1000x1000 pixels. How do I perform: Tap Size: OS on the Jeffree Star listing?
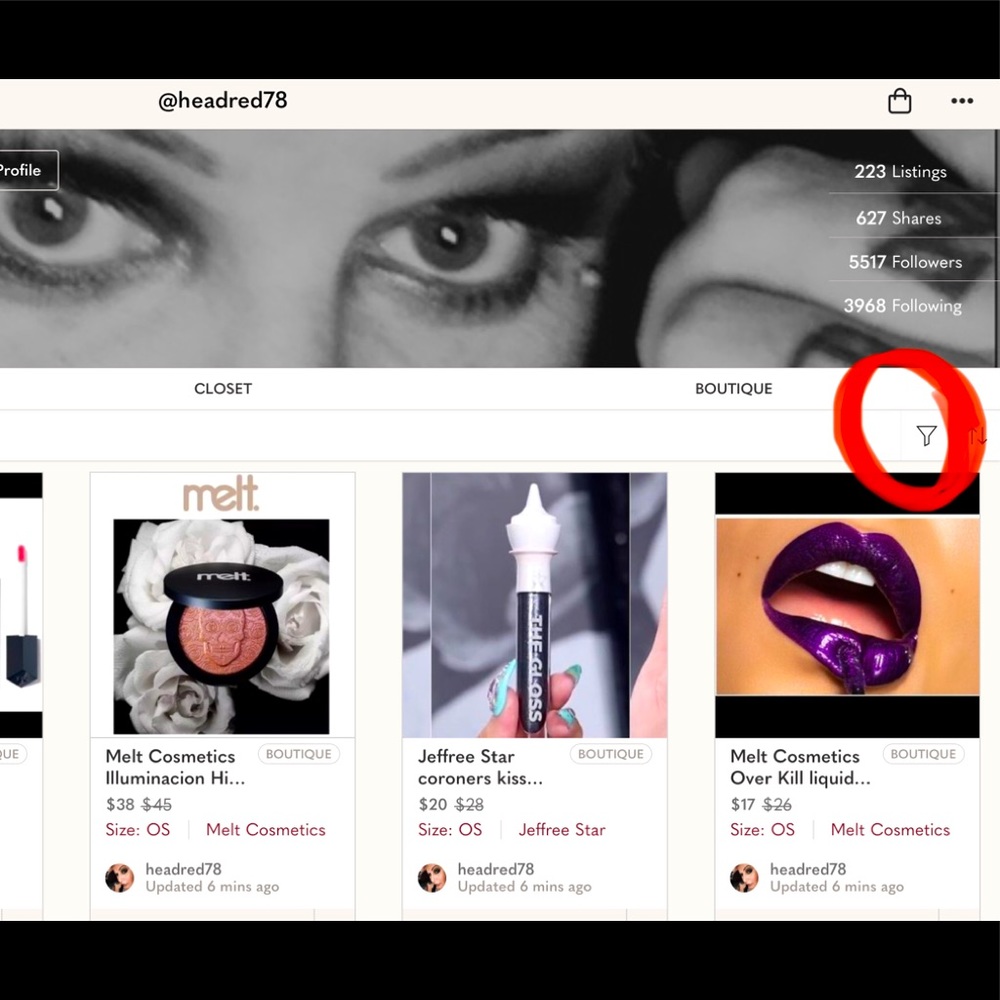tap(450, 830)
